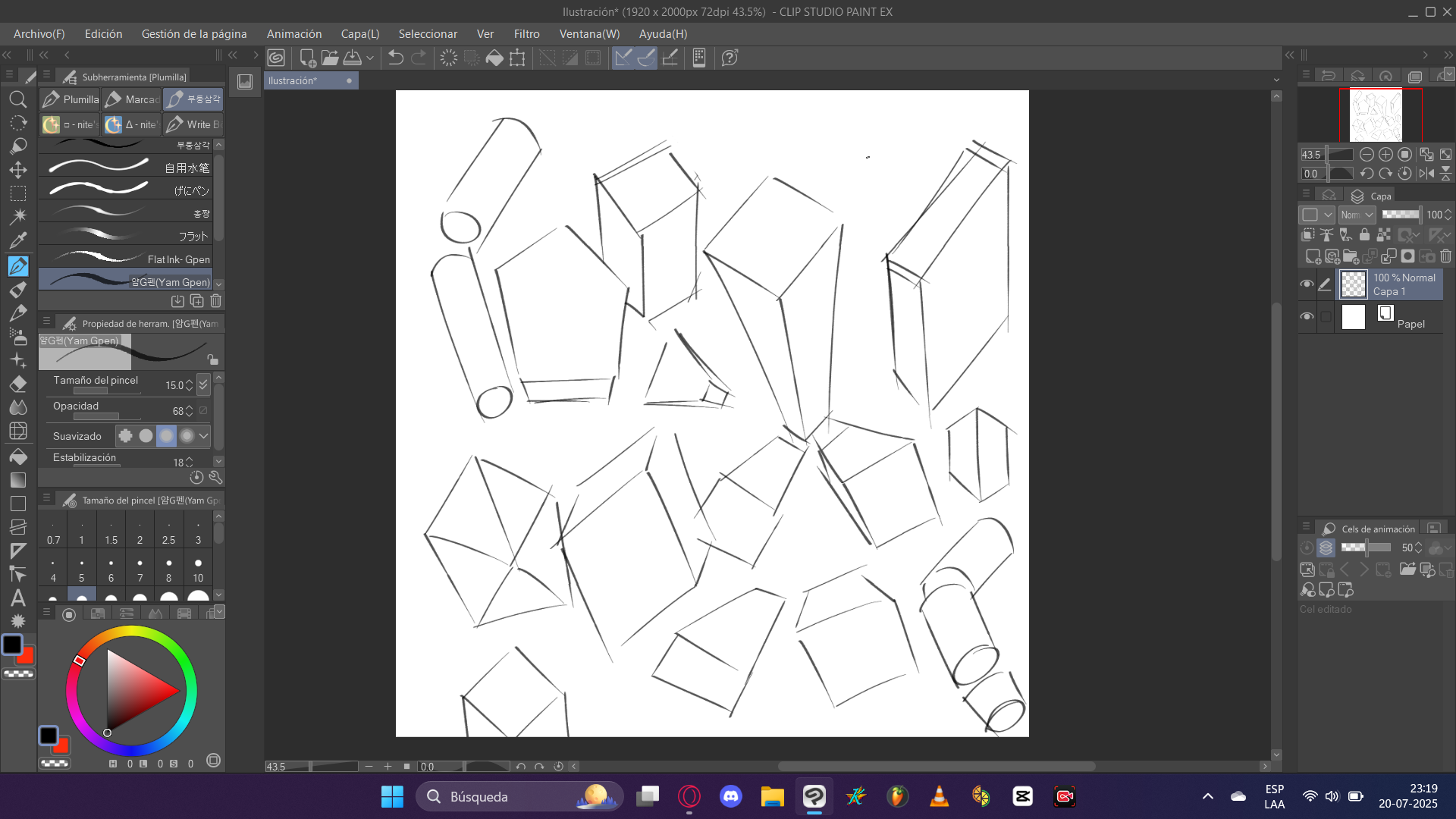Image resolution: width=1456 pixels, height=819 pixels.
Task: Toggle the strongest anti-aliasing option
Action: click(x=187, y=435)
